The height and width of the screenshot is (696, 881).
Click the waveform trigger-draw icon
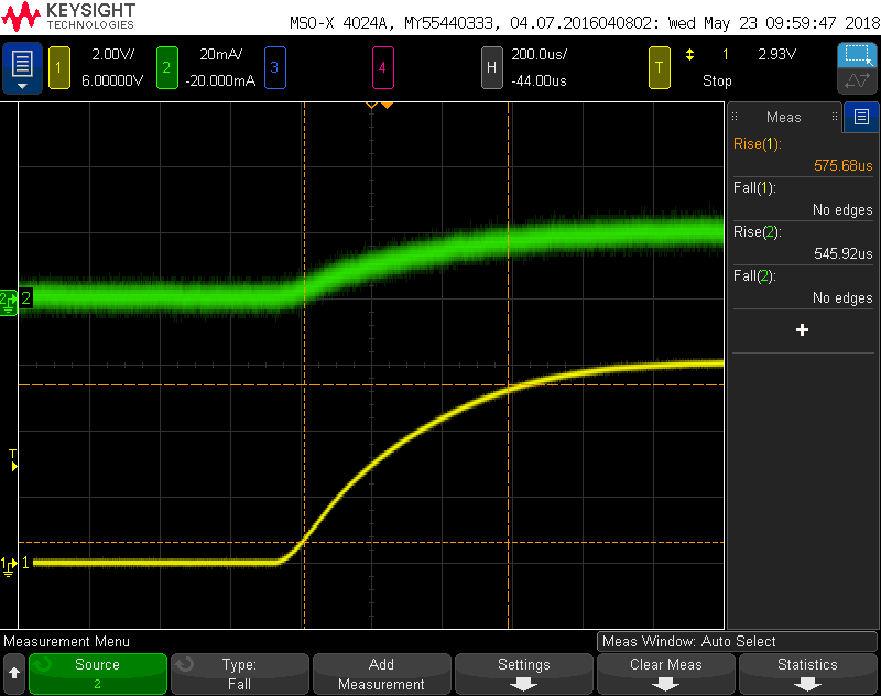click(857, 81)
